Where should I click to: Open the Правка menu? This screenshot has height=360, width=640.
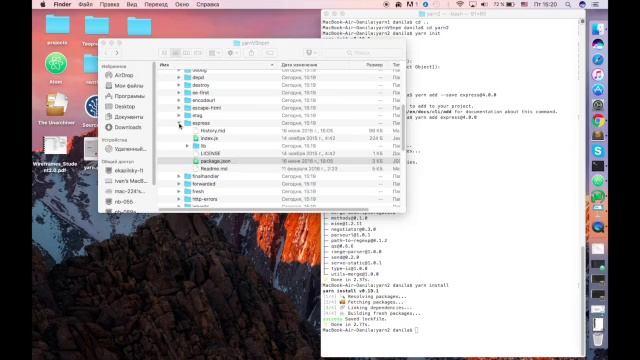coord(109,4)
